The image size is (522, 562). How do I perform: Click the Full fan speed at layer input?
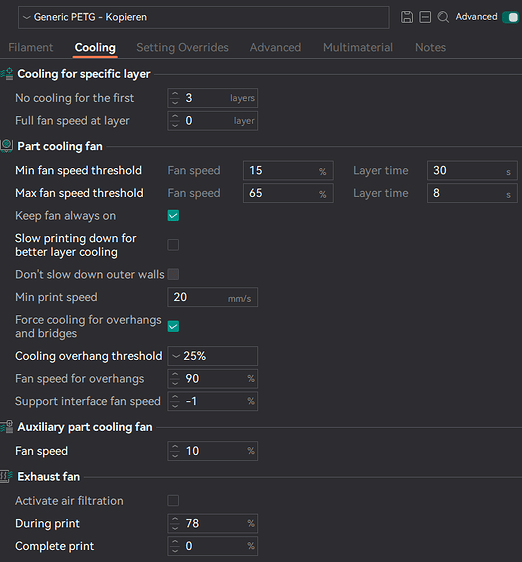(x=212, y=120)
